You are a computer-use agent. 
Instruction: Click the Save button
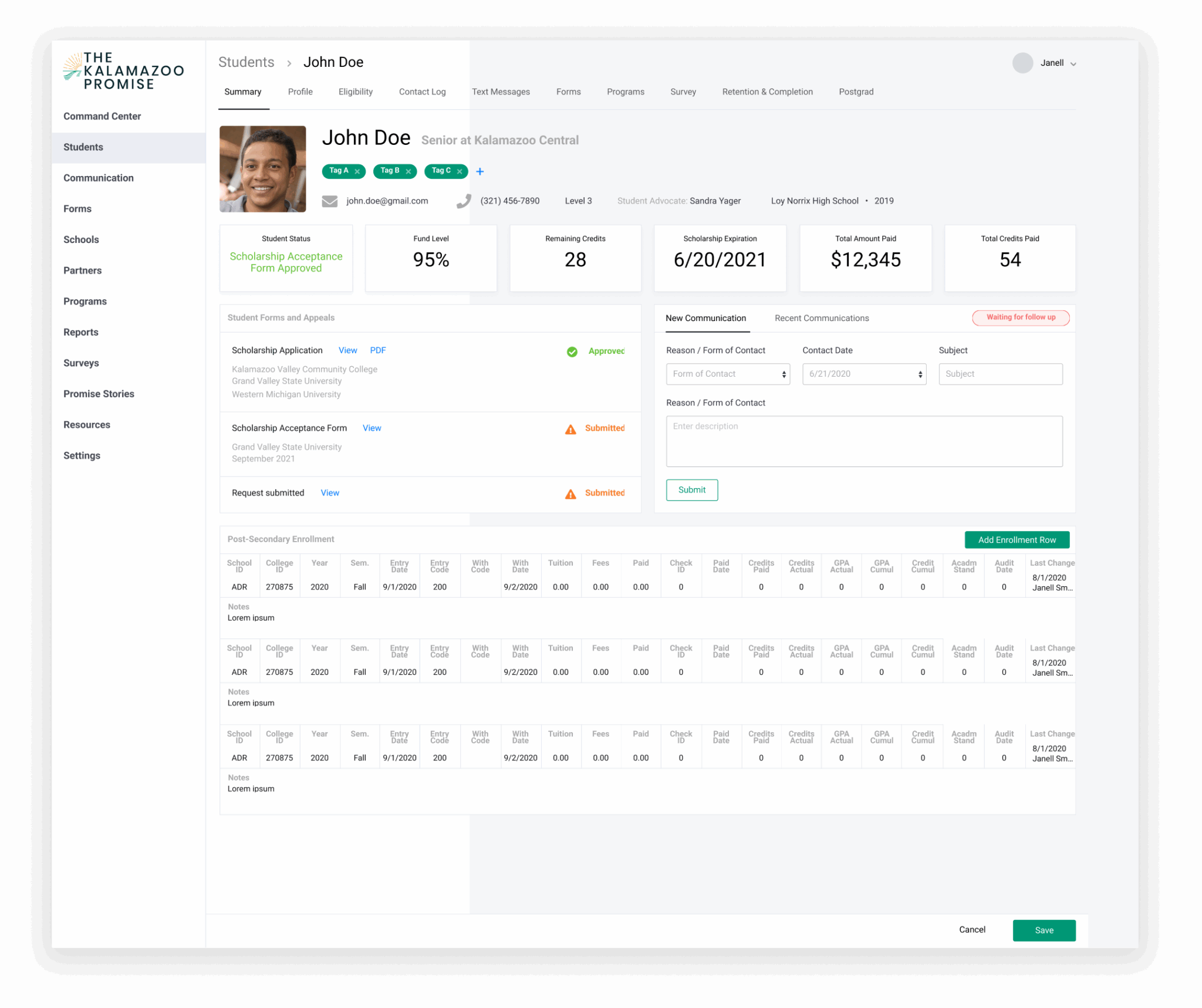(x=1044, y=930)
